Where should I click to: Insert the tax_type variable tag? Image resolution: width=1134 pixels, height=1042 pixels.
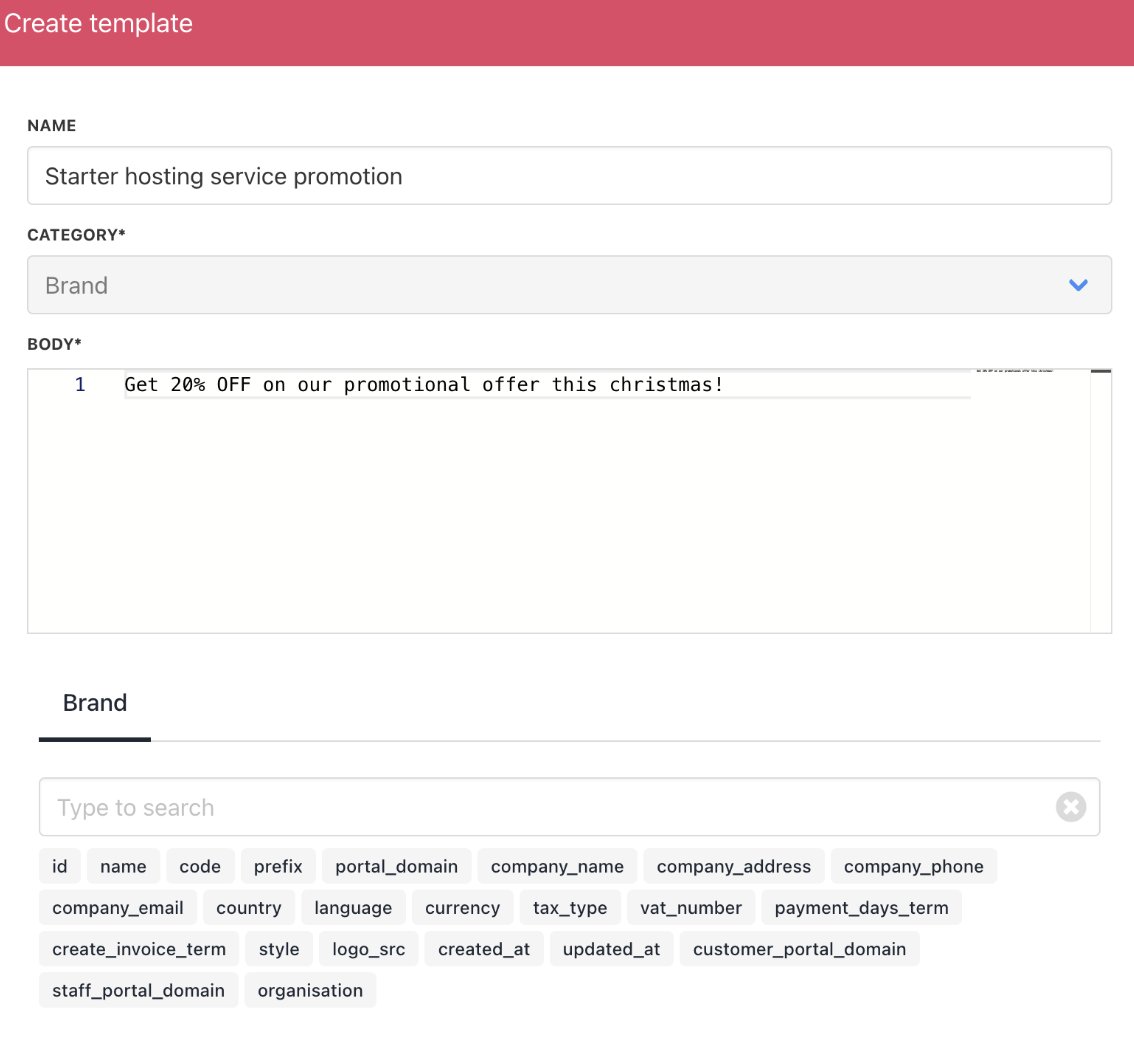pyautogui.click(x=570, y=908)
